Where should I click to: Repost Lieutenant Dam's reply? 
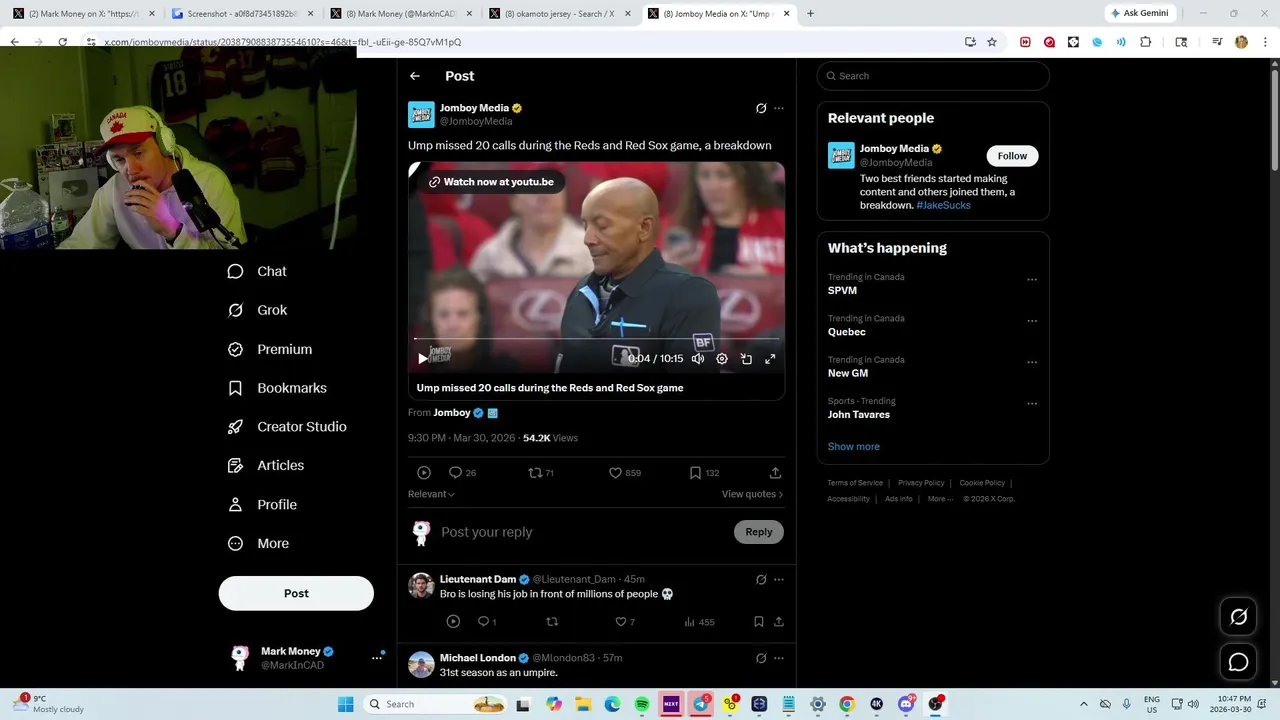pyautogui.click(x=552, y=622)
